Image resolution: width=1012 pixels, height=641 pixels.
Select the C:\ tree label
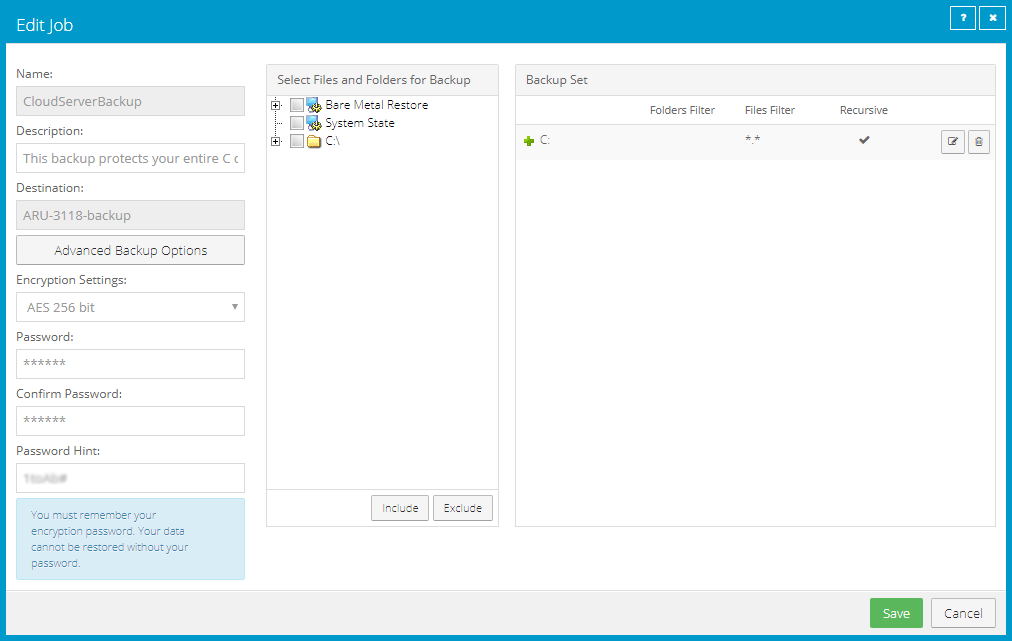[x=332, y=141]
